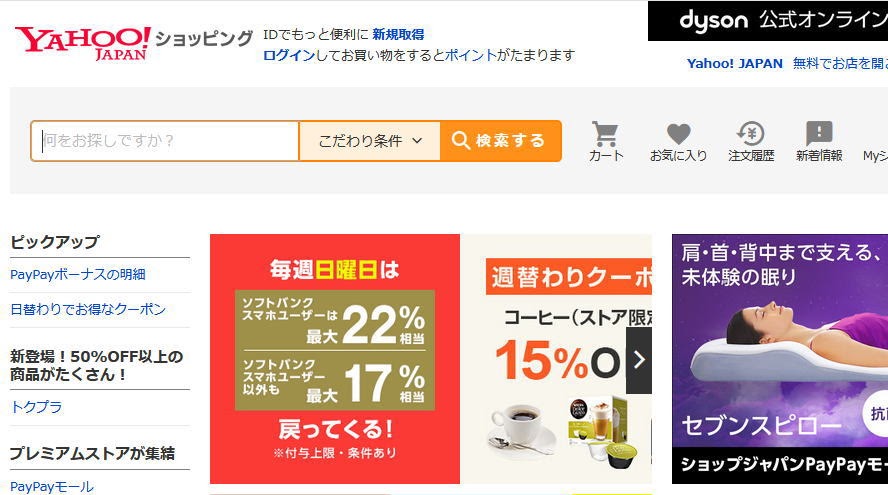Select 日替わりでお得なクーポン sidebar item
The width and height of the screenshot is (888, 495).
[x=88, y=309]
